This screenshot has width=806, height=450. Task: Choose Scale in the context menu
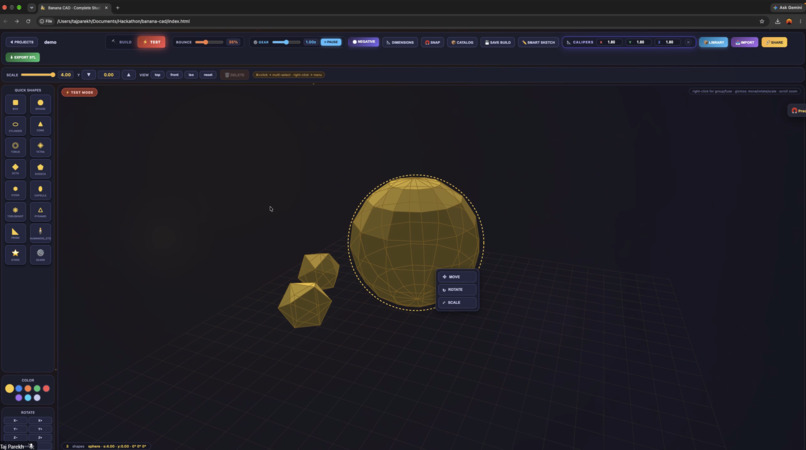(457, 302)
